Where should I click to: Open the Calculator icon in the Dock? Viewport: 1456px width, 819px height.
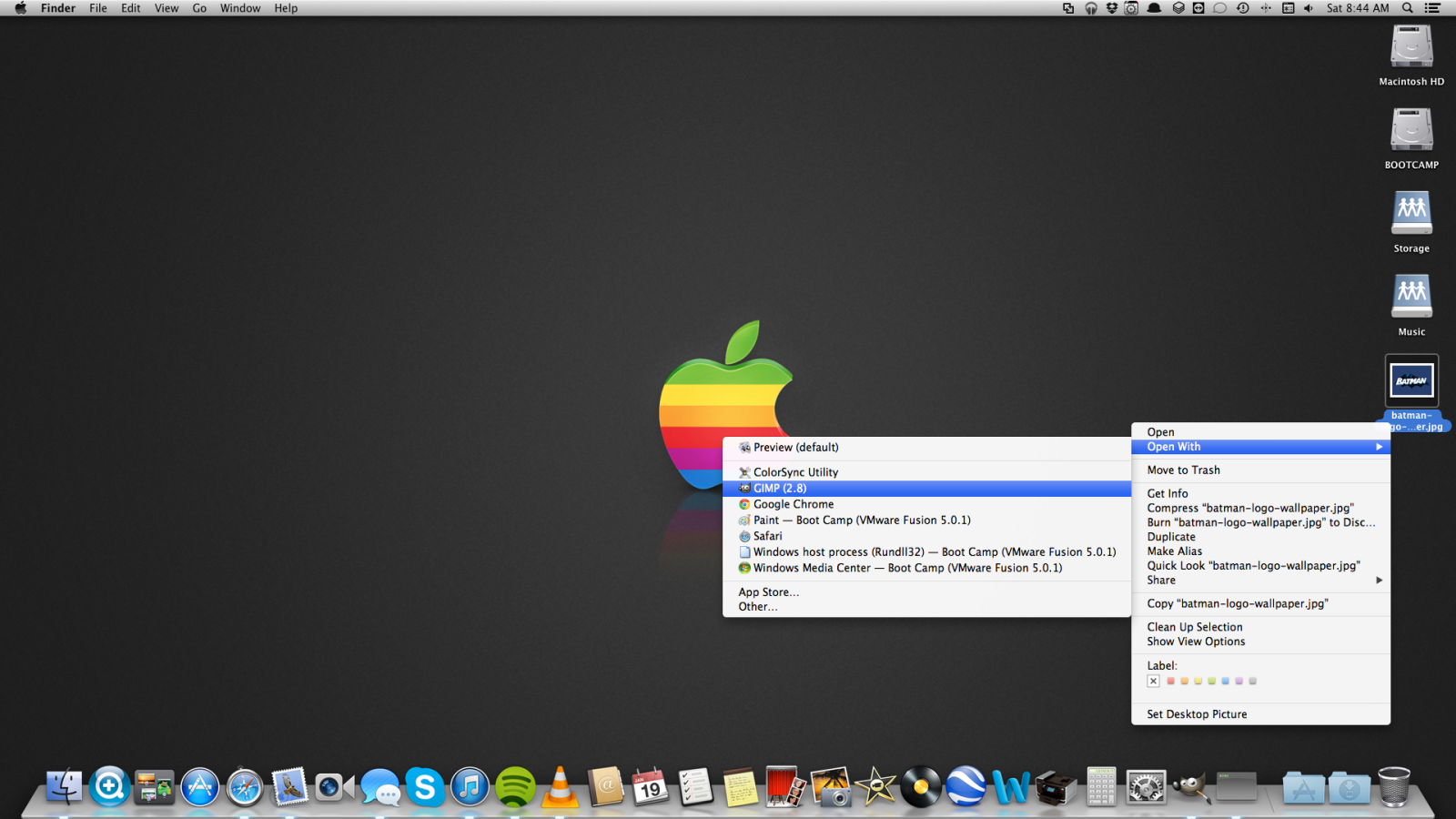click(x=1101, y=786)
